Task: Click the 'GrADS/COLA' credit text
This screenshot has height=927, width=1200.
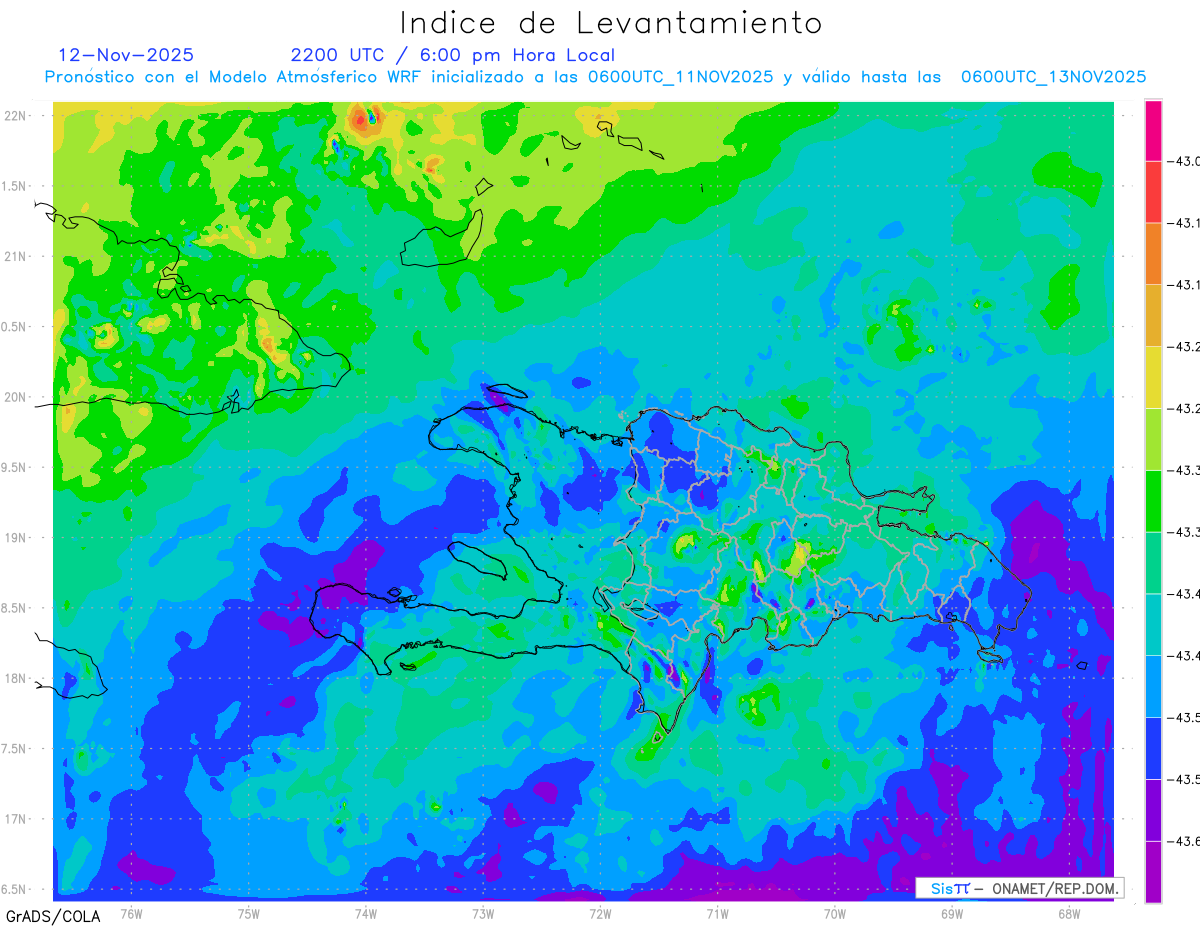Action: [52, 916]
